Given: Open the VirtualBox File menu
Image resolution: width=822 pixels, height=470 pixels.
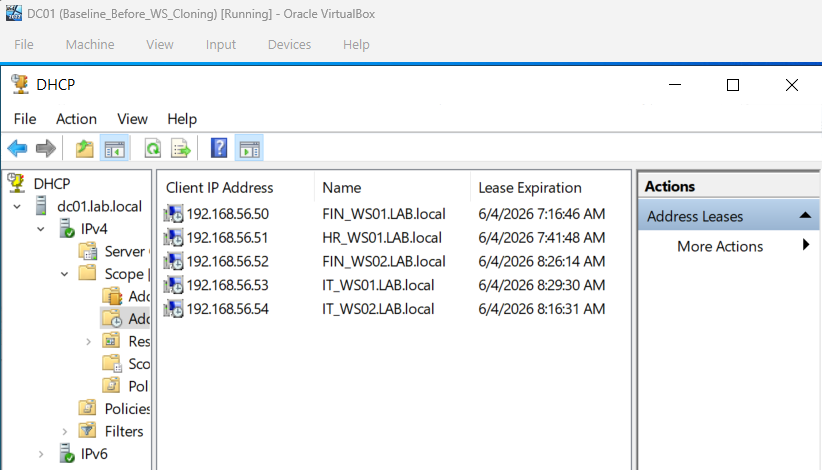Looking at the screenshot, I should pos(24,45).
